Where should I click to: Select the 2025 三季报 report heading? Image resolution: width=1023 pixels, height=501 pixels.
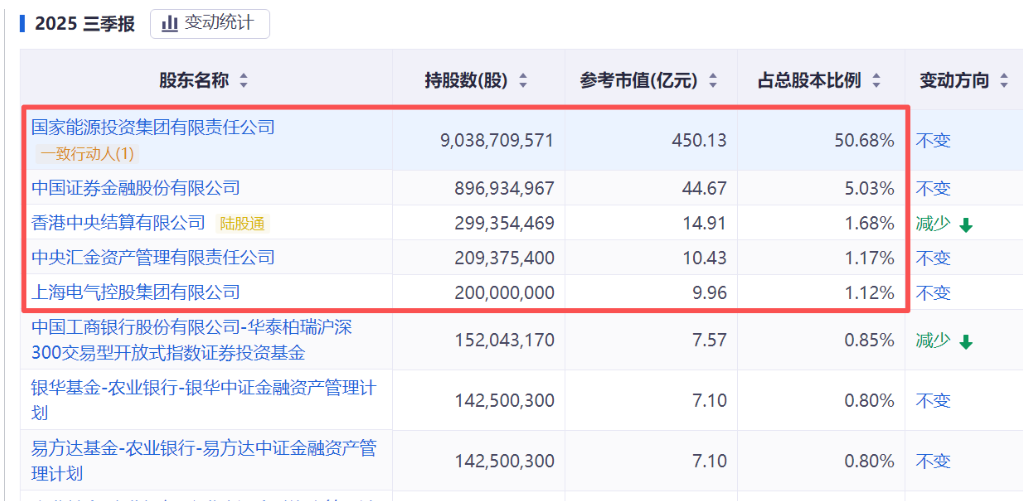tap(84, 24)
